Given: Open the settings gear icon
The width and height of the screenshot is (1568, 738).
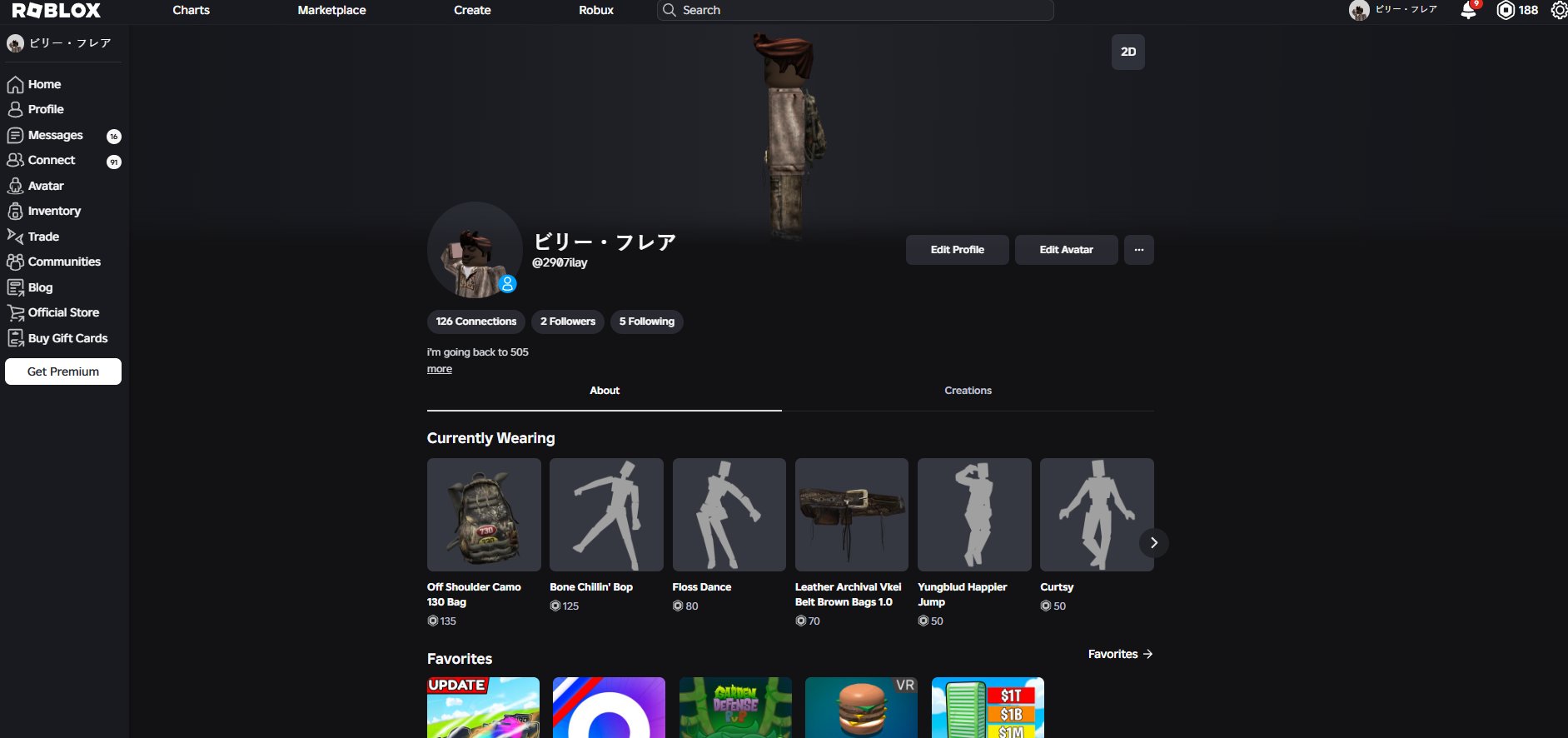Looking at the screenshot, I should pyautogui.click(x=1559, y=11).
